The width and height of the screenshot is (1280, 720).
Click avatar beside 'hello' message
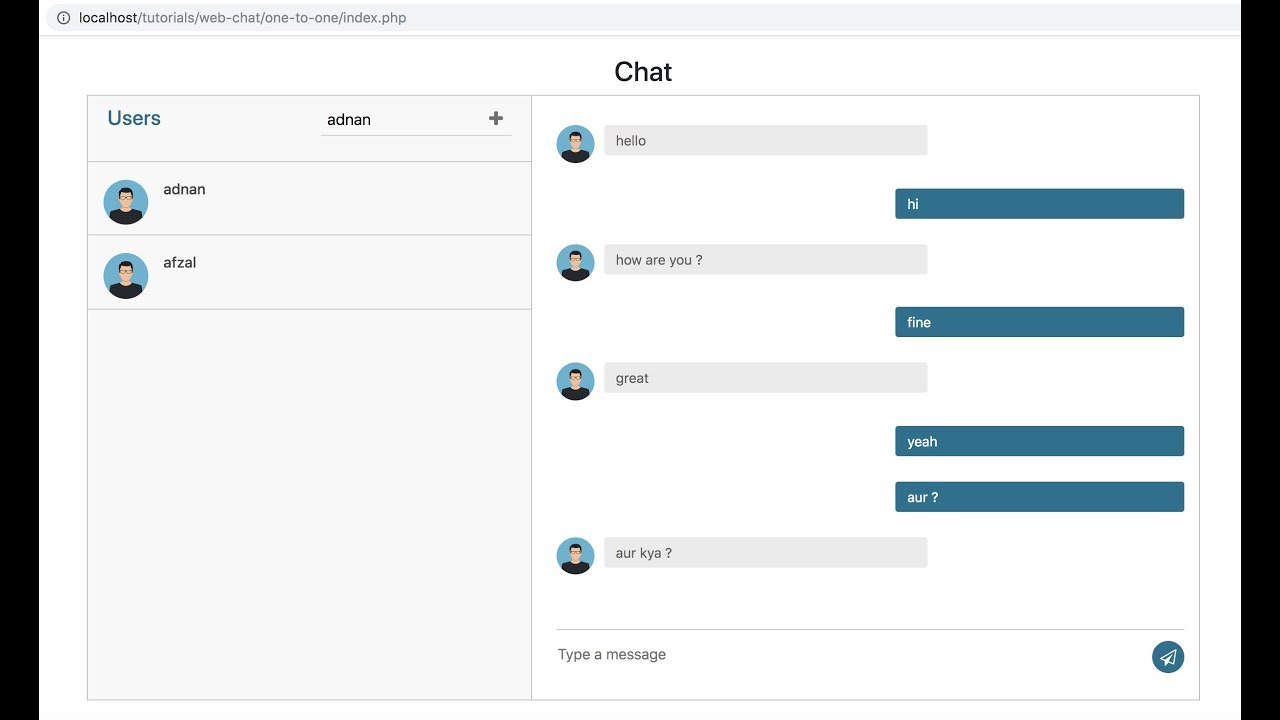tap(575, 144)
